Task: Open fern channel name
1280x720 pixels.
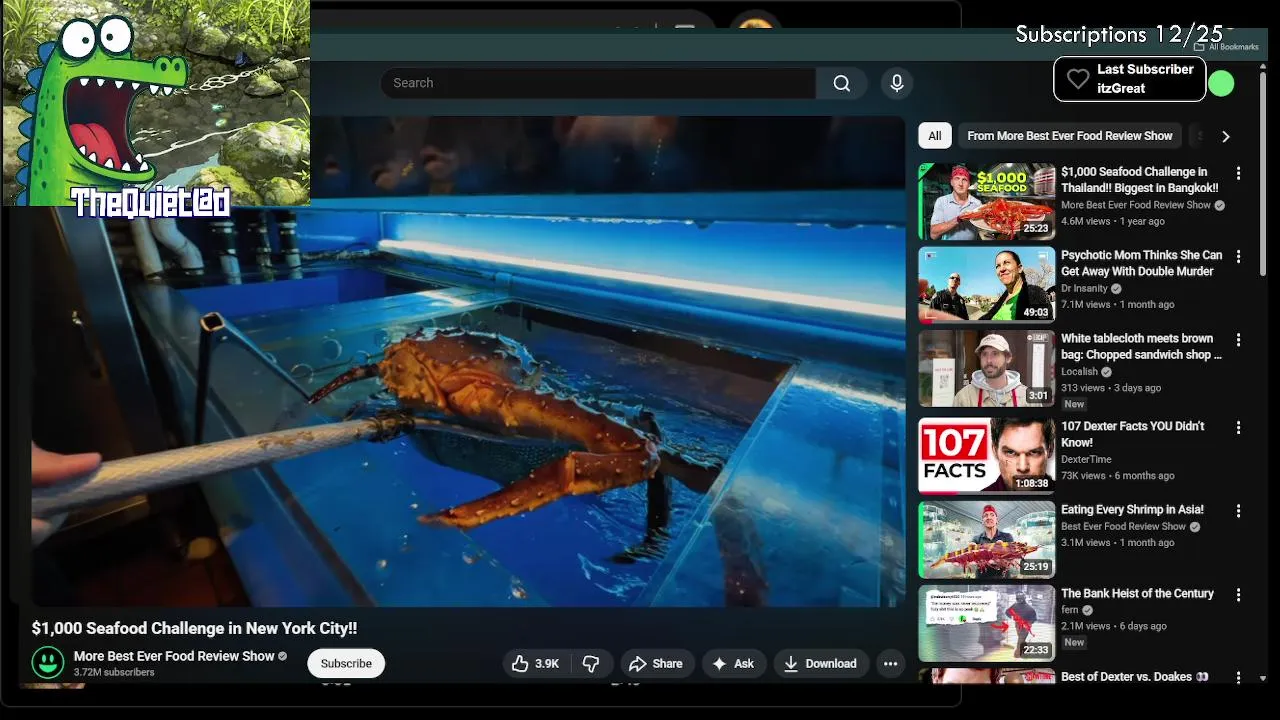Action: (1070, 610)
